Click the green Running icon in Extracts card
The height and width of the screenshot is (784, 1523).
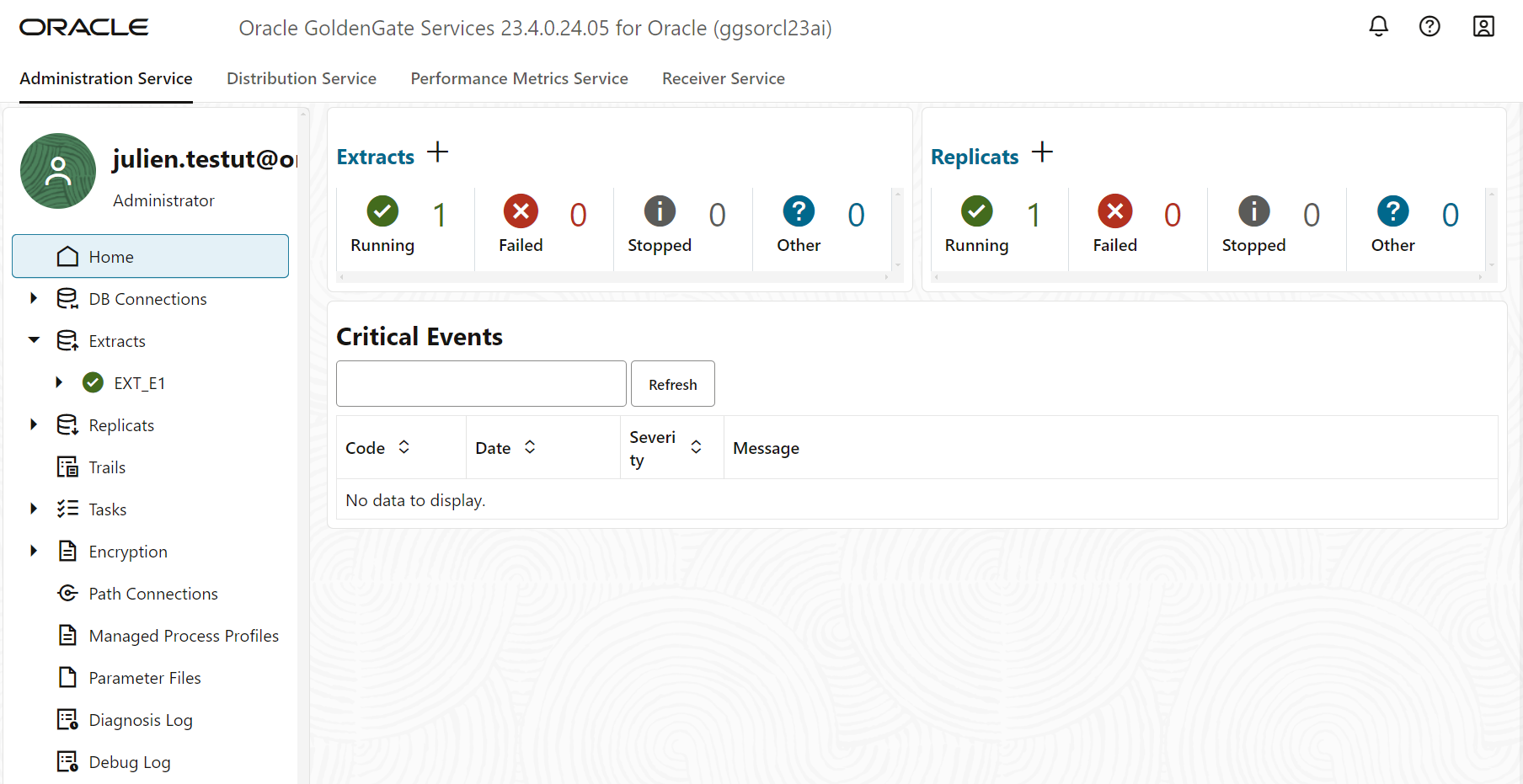[x=382, y=211]
